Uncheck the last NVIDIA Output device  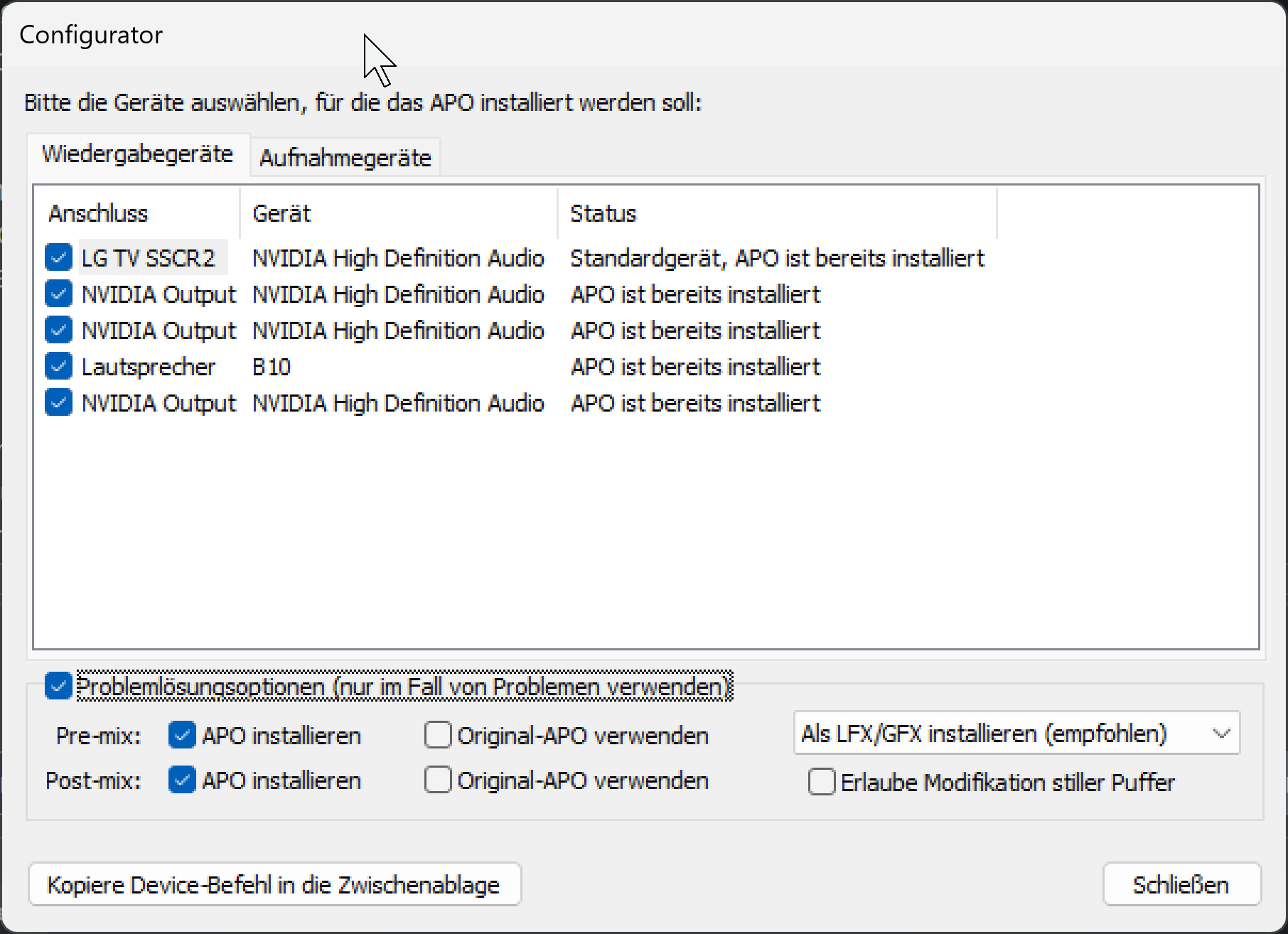coord(58,402)
